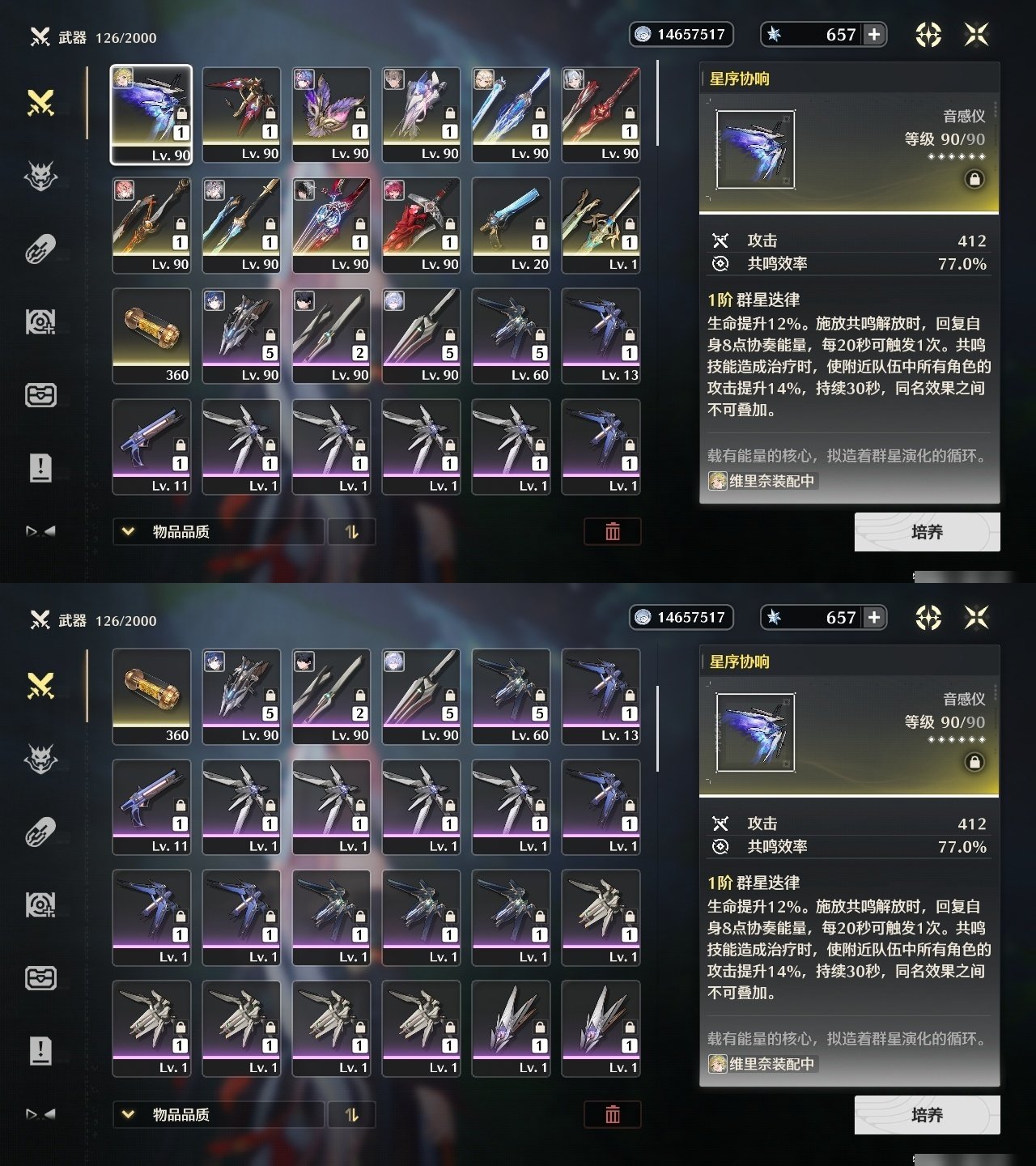Click the scrollbar beside the lower weapon grid

click(657, 729)
